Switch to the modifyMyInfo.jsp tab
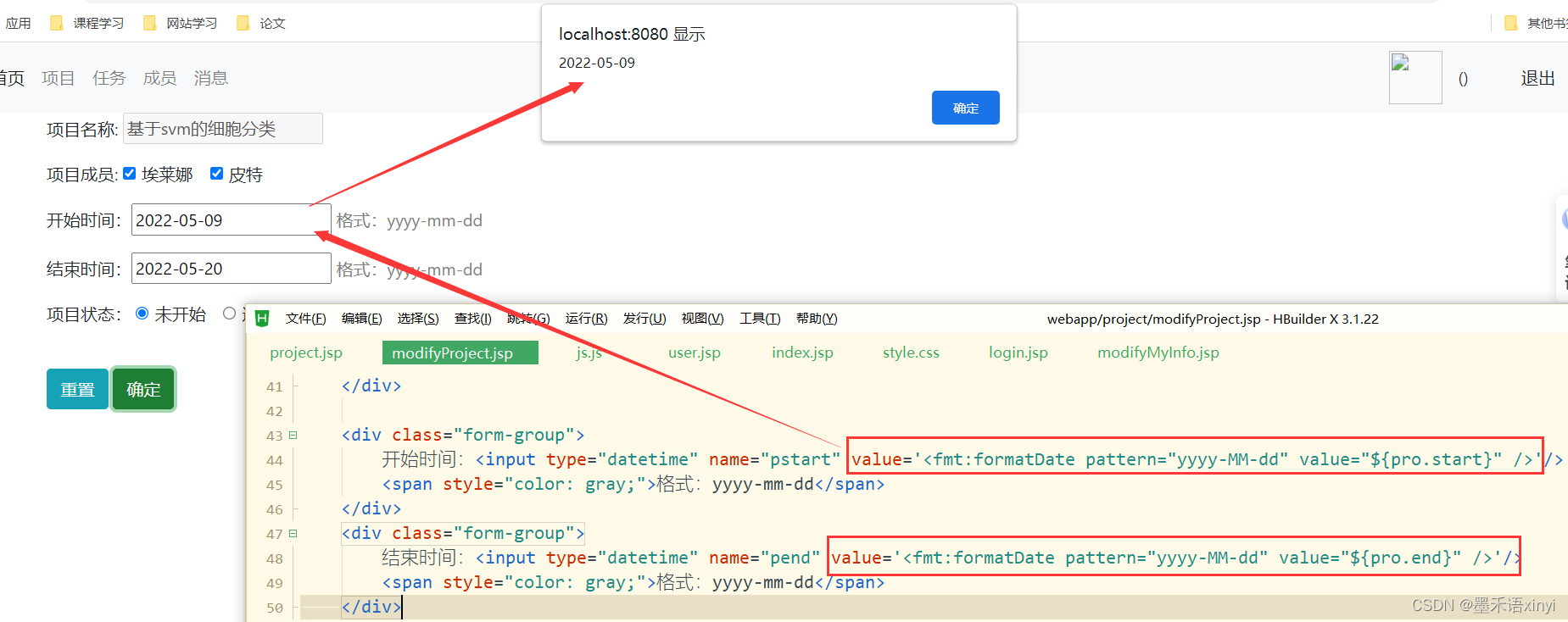 click(x=1158, y=353)
